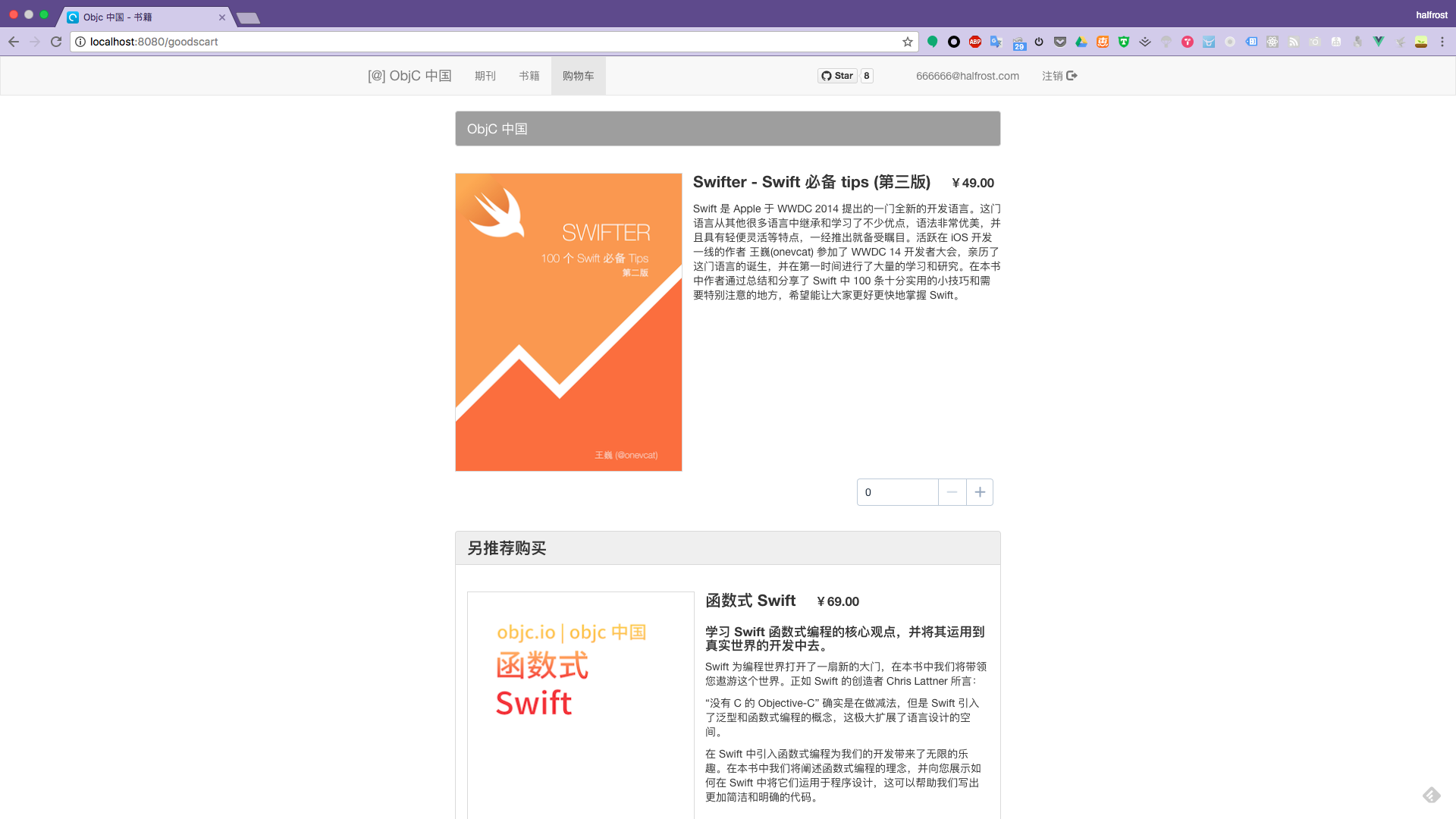
Task: Click the address bar URL field
Action: coord(485,42)
